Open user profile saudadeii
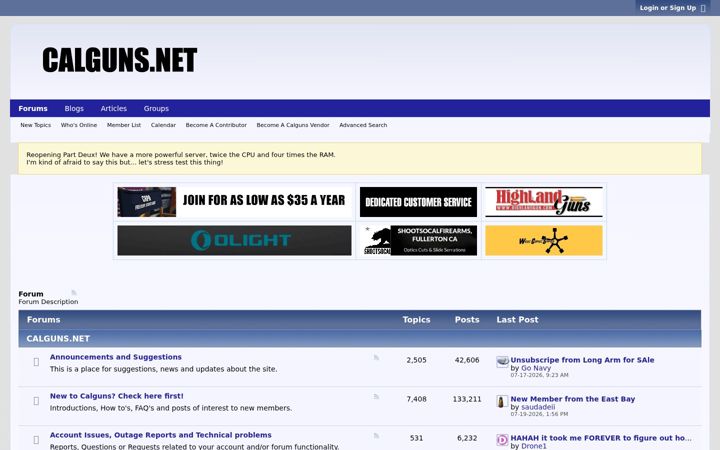The height and width of the screenshot is (450, 720). pyautogui.click(x=538, y=407)
